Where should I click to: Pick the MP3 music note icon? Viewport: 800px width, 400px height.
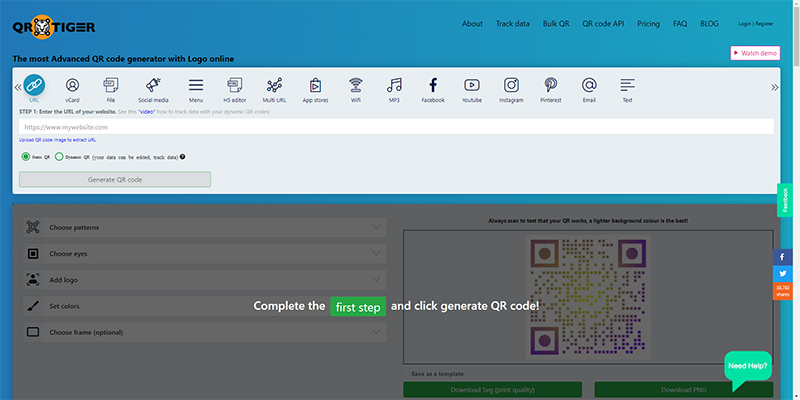click(x=394, y=85)
